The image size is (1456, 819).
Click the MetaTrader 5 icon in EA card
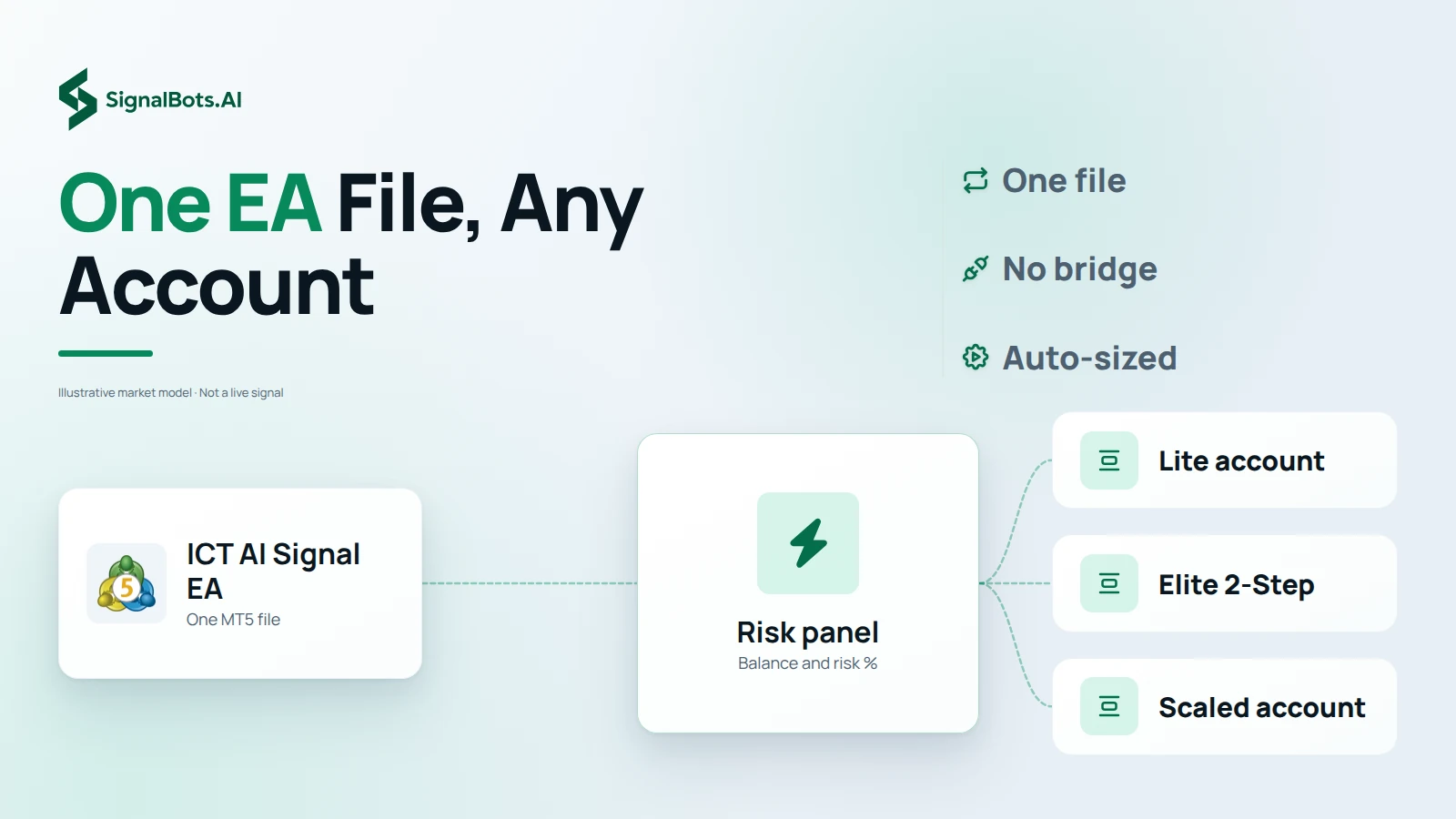point(126,583)
